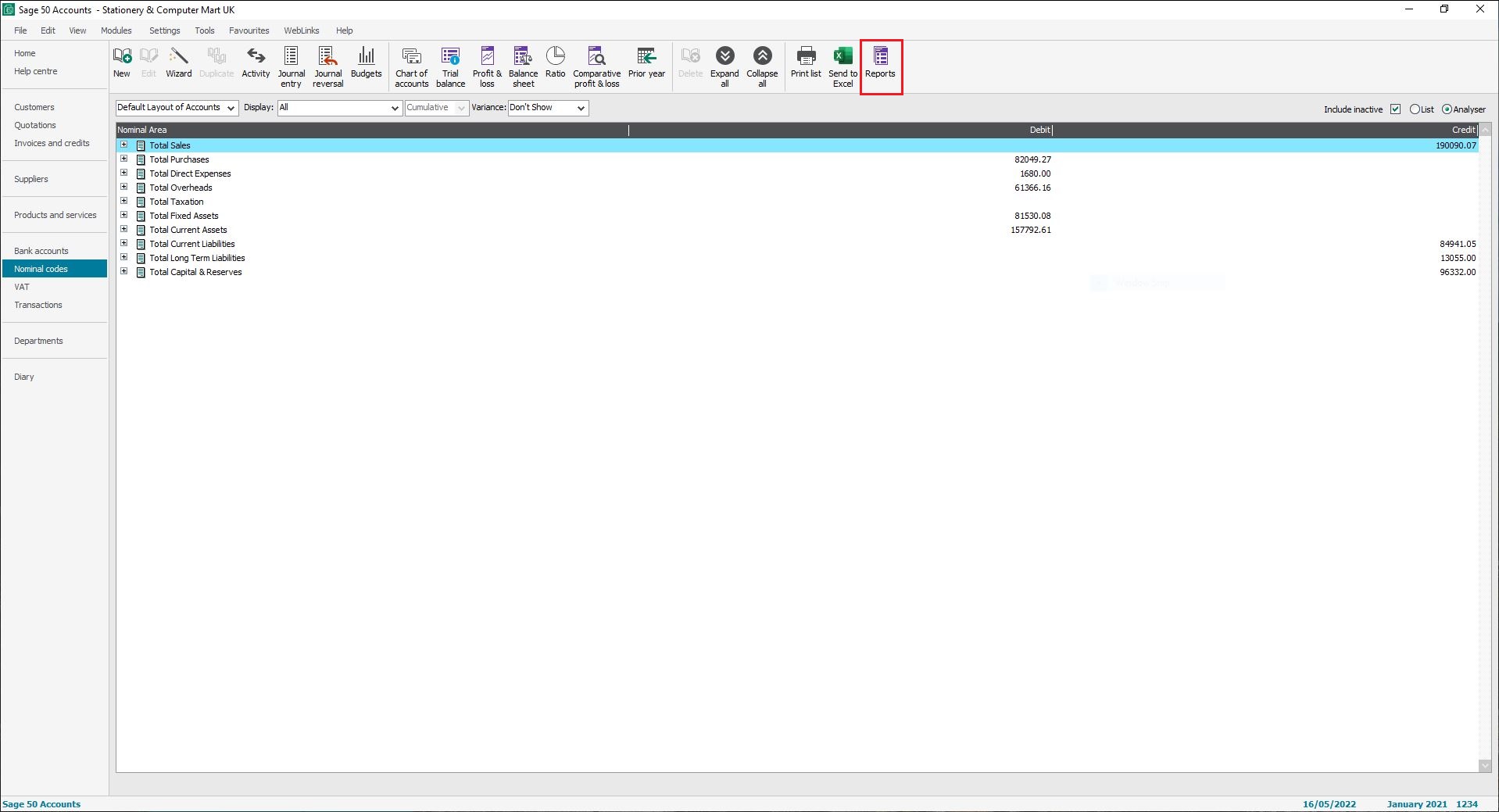Open the View menu
Image resolution: width=1499 pixels, height=812 pixels.
coord(77,30)
